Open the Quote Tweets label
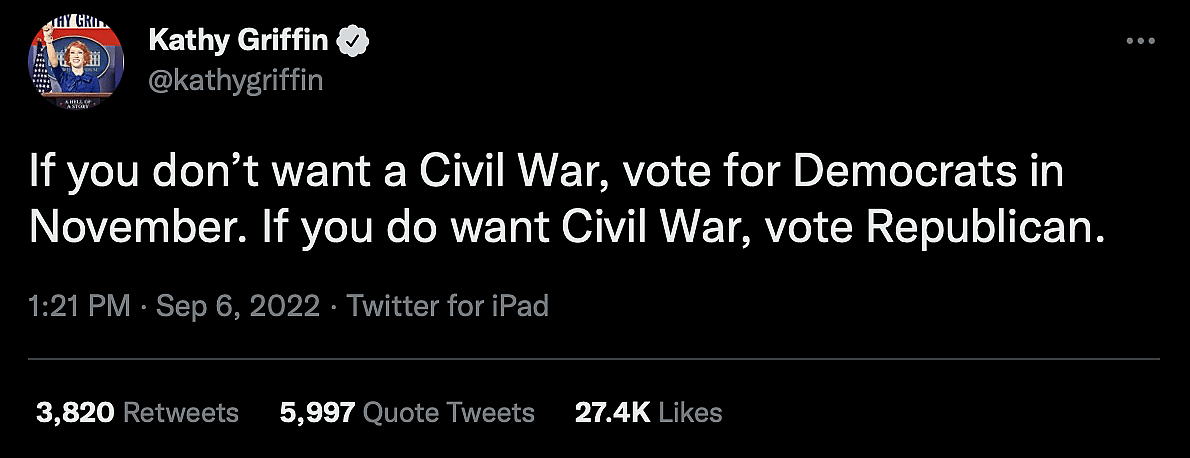Image resolution: width=1190 pixels, height=458 pixels. pyautogui.click(x=448, y=412)
